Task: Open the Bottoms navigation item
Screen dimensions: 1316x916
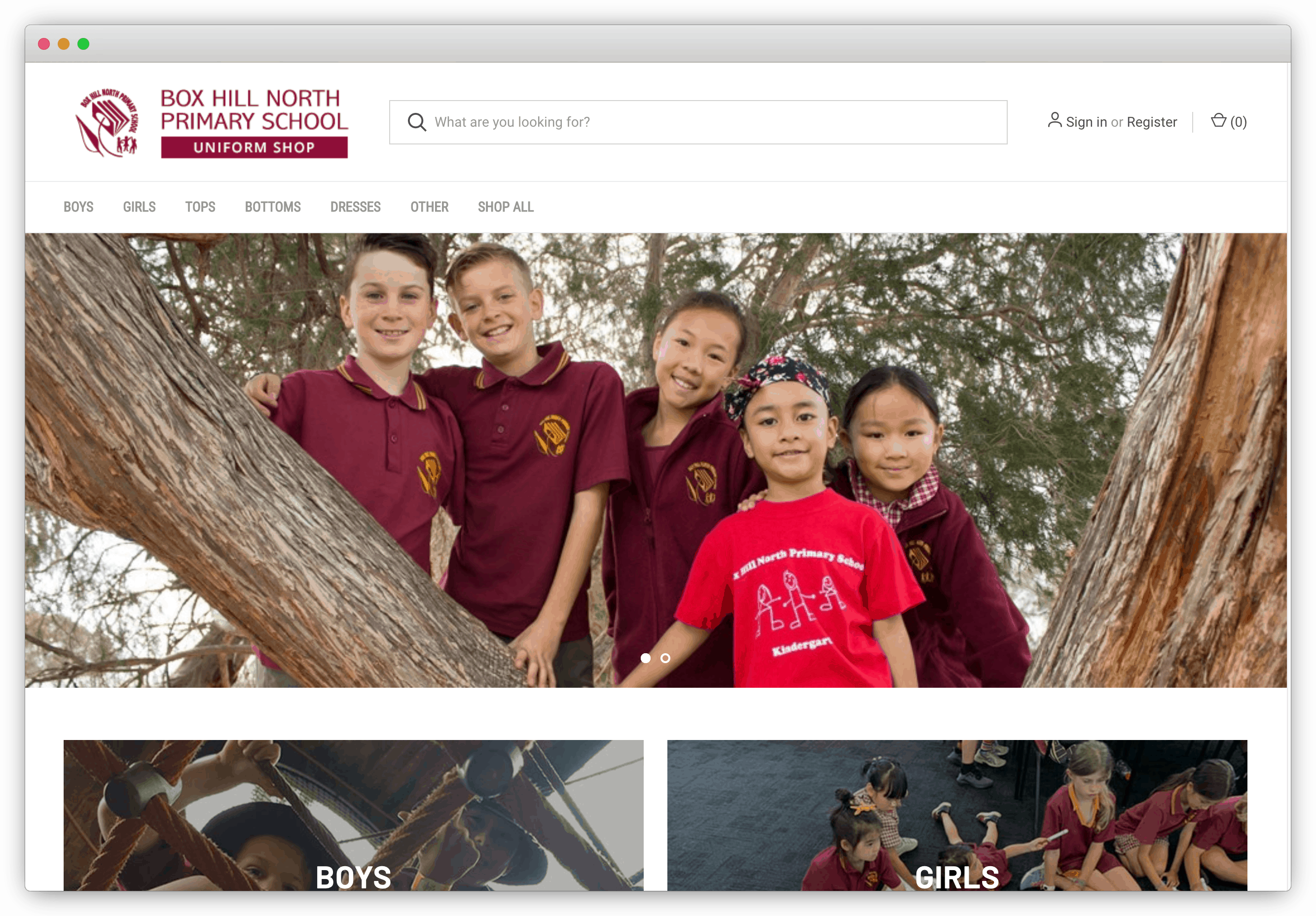Action: click(273, 207)
